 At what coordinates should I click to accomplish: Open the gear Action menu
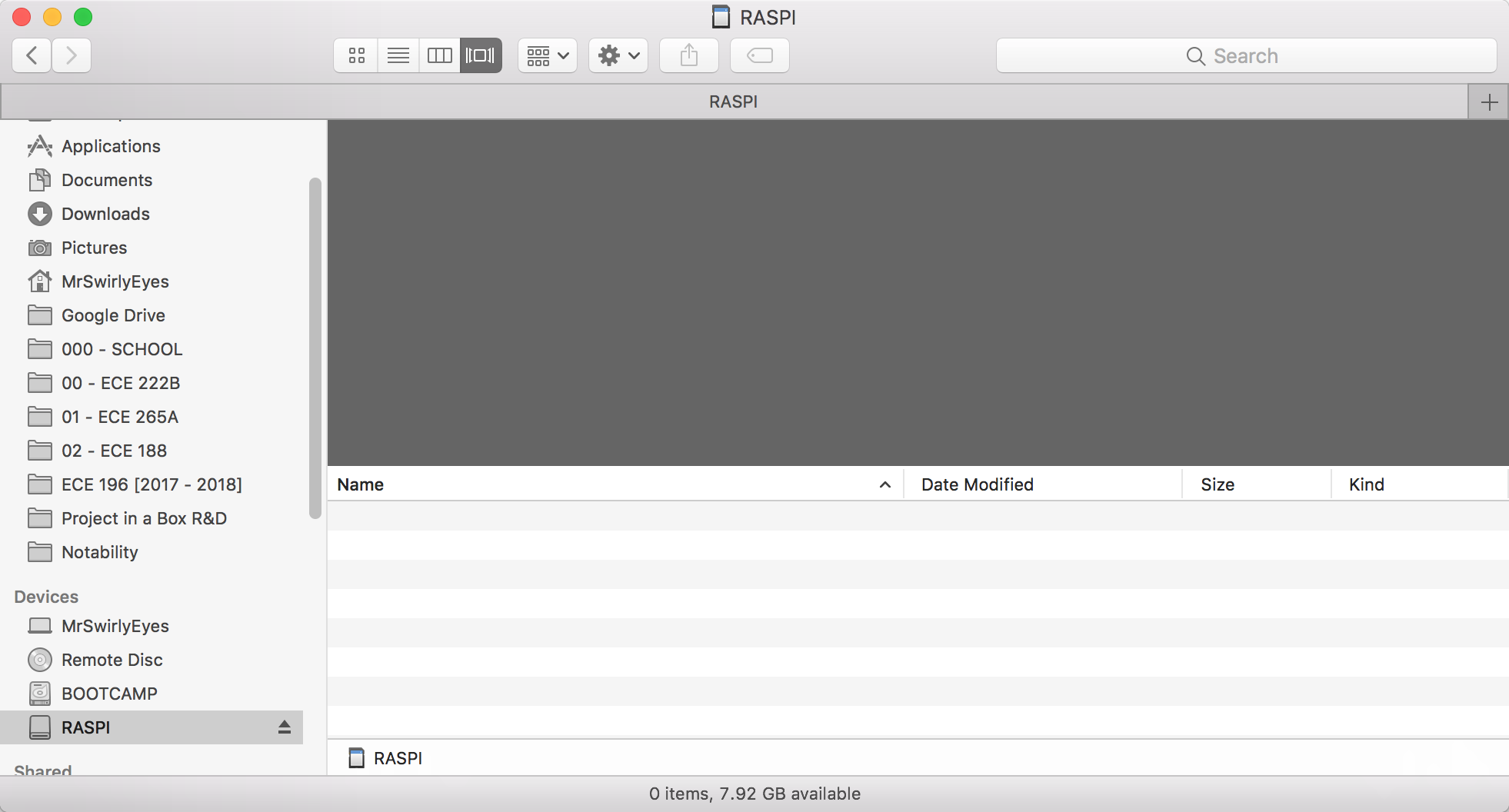618,55
